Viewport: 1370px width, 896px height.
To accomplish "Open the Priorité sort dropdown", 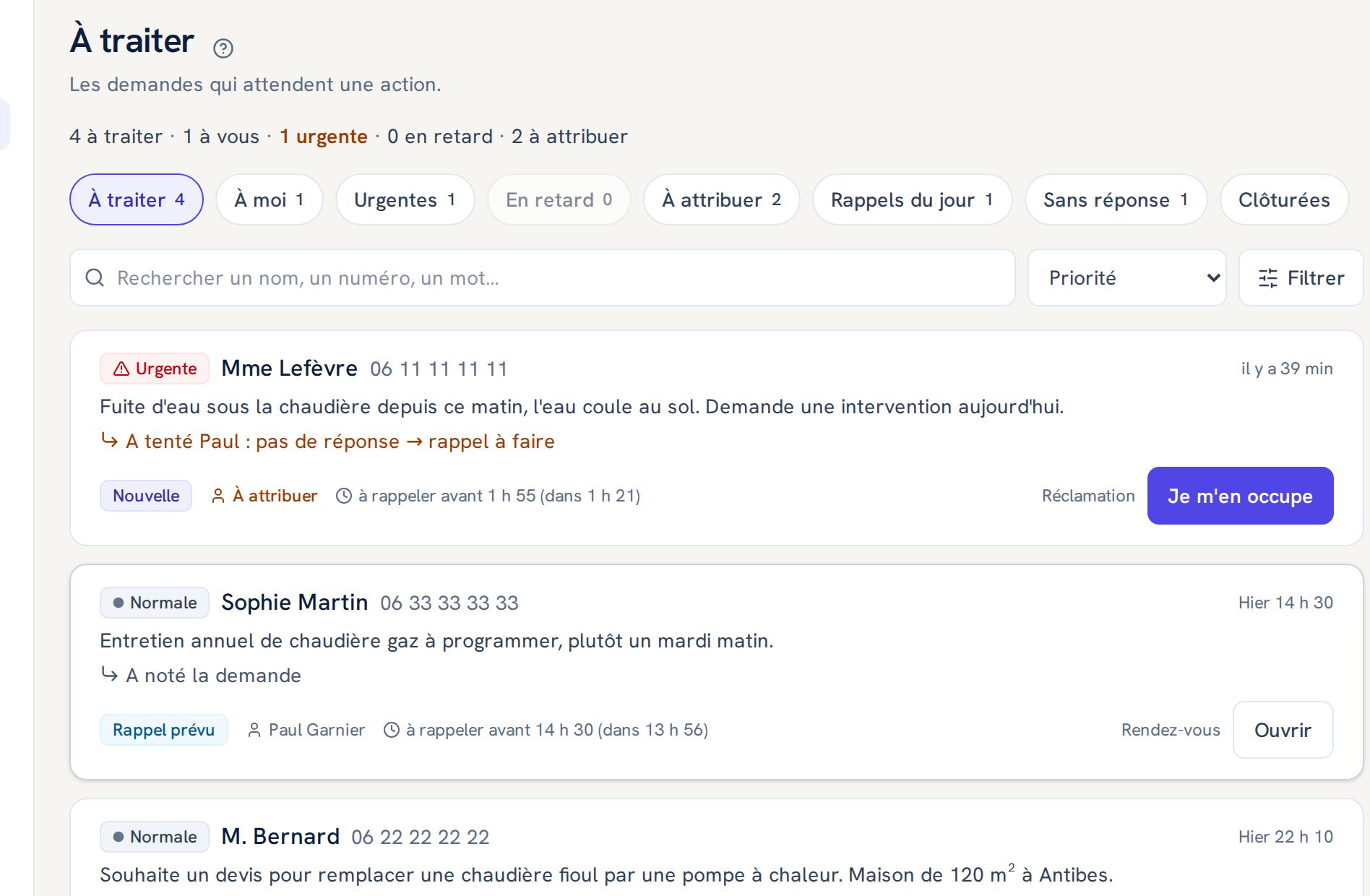I will coord(1126,277).
